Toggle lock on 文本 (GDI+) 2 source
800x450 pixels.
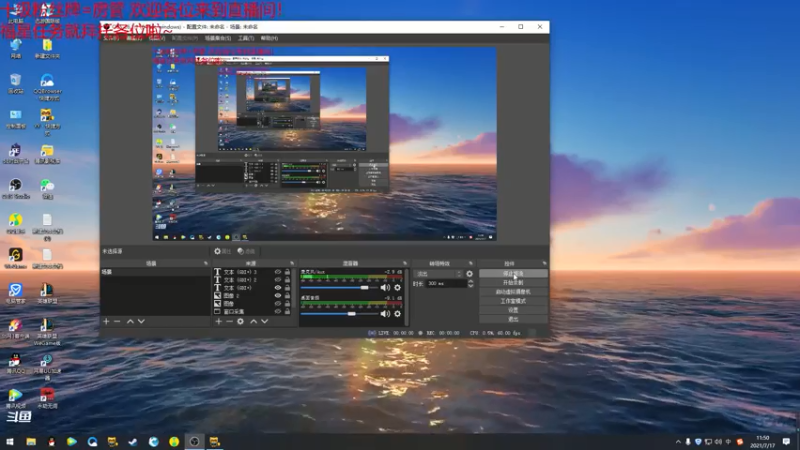click(x=287, y=280)
